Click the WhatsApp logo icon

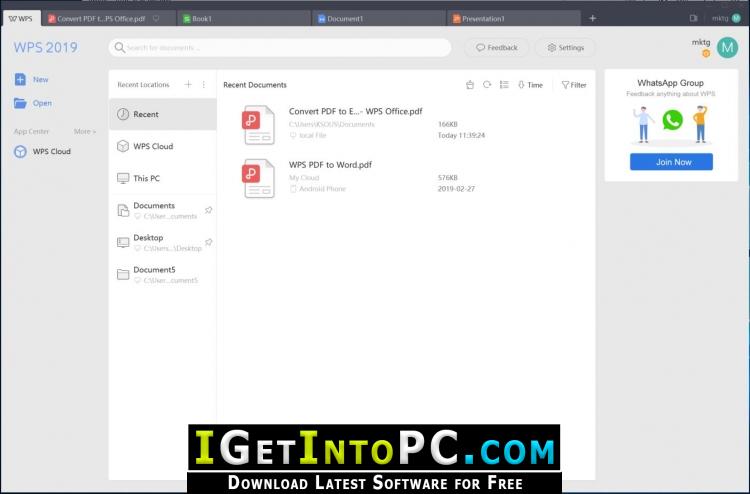pyautogui.click(x=673, y=120)
